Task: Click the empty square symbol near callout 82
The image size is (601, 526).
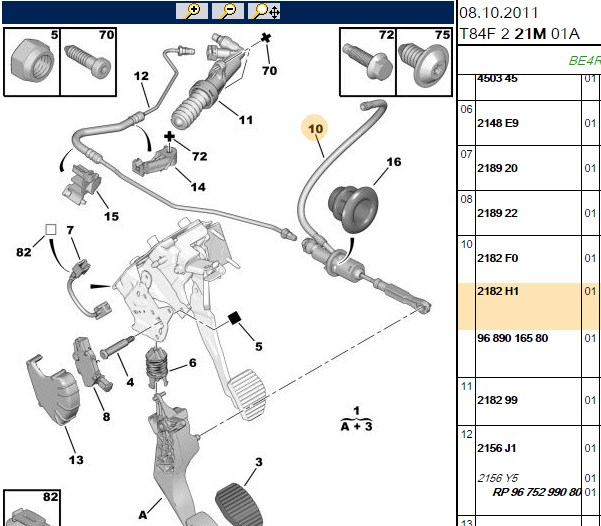Action: pos(51,230)
